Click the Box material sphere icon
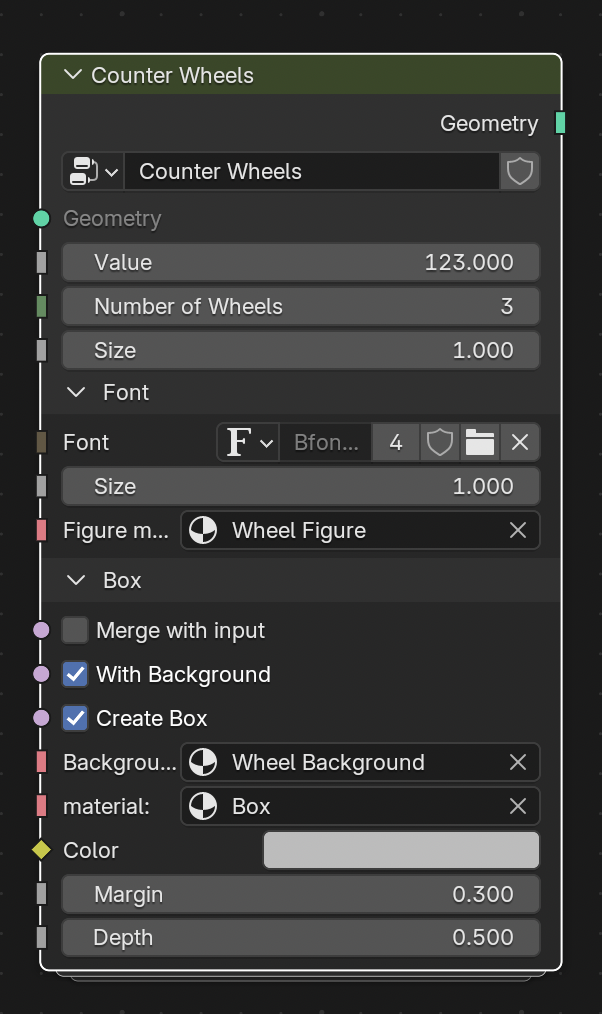The height and width of the screenshot is (1014, 602). (203, 806)
